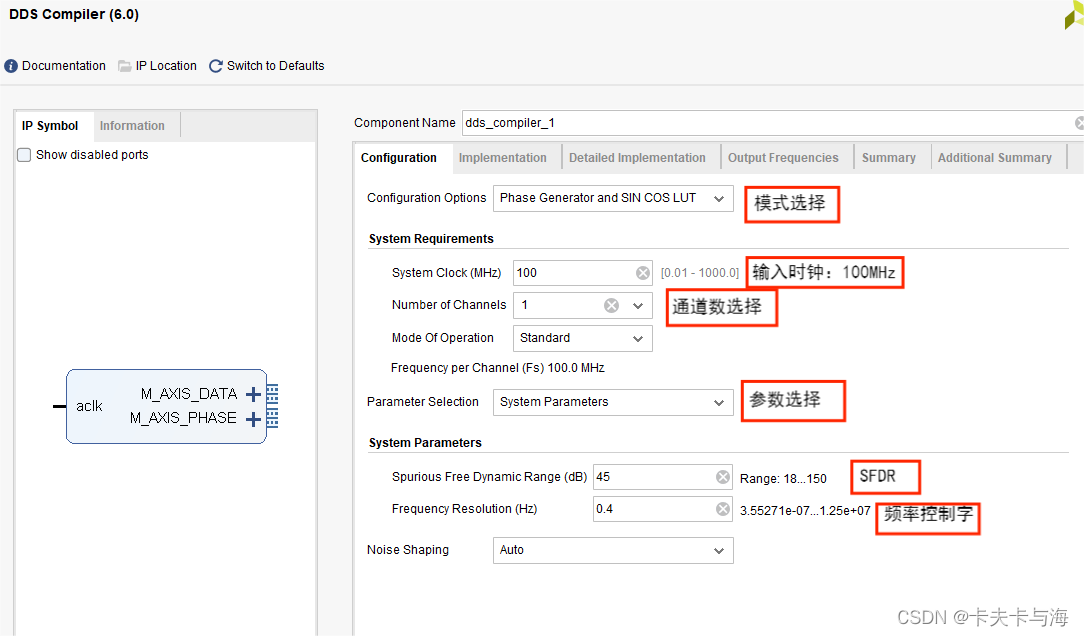
Task: Open the Summary tab
Action: (x=888, y=158)
